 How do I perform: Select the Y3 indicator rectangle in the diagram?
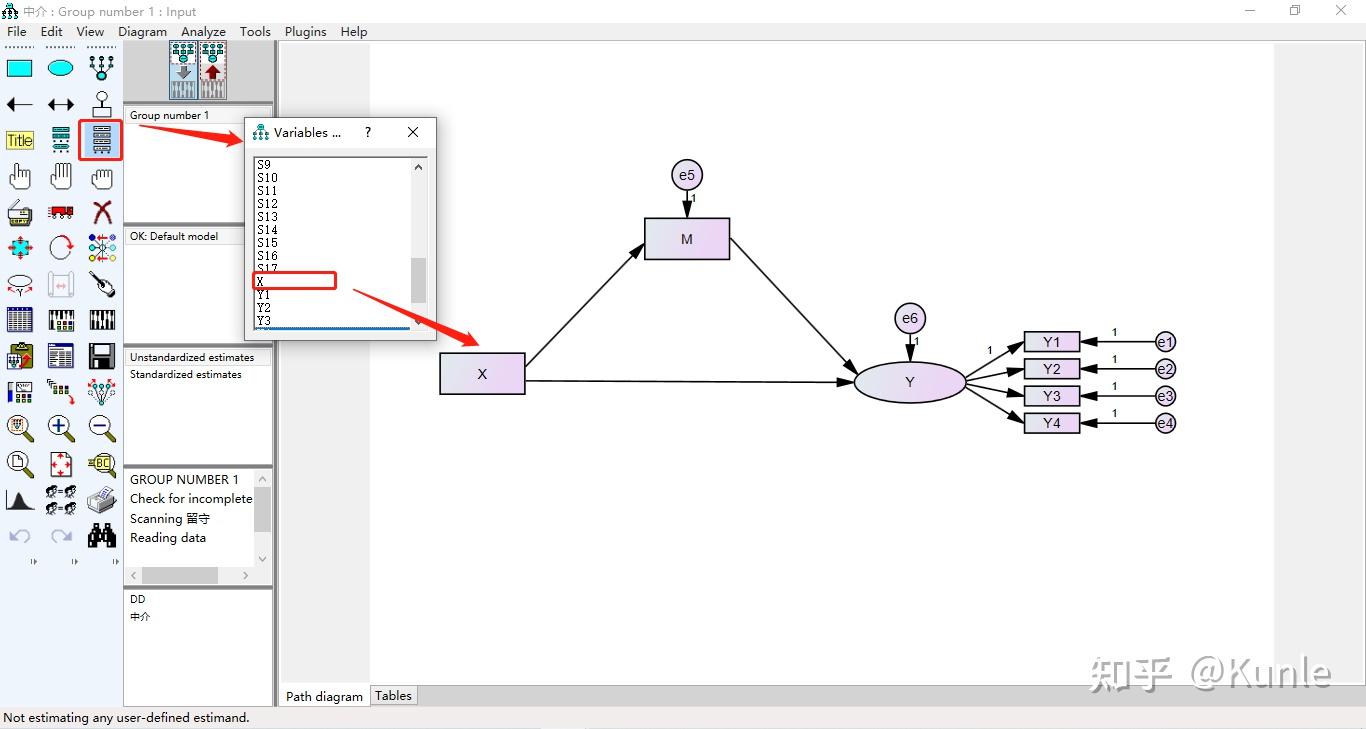1052,396
